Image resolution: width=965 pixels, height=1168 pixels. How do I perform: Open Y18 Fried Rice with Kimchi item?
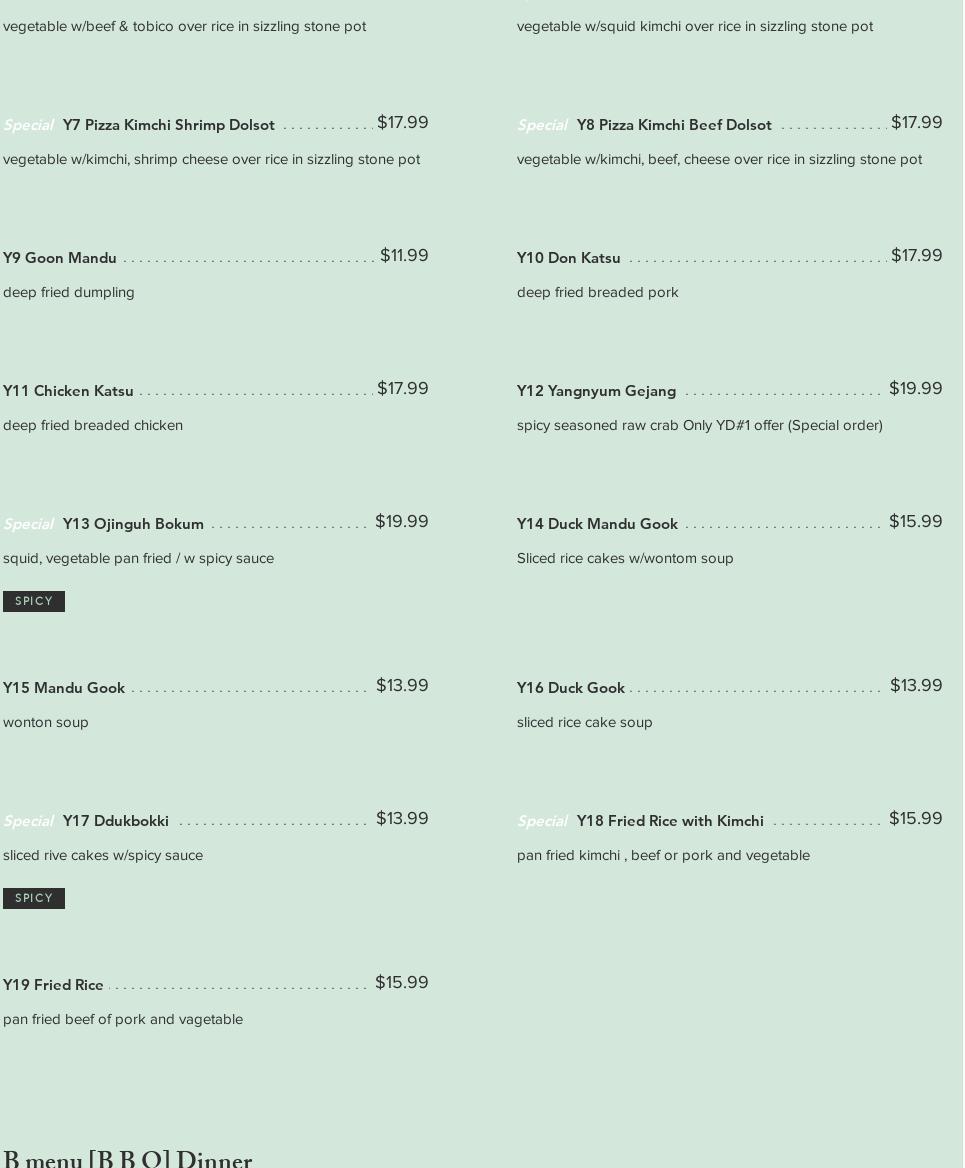click(x=670, y=821)
